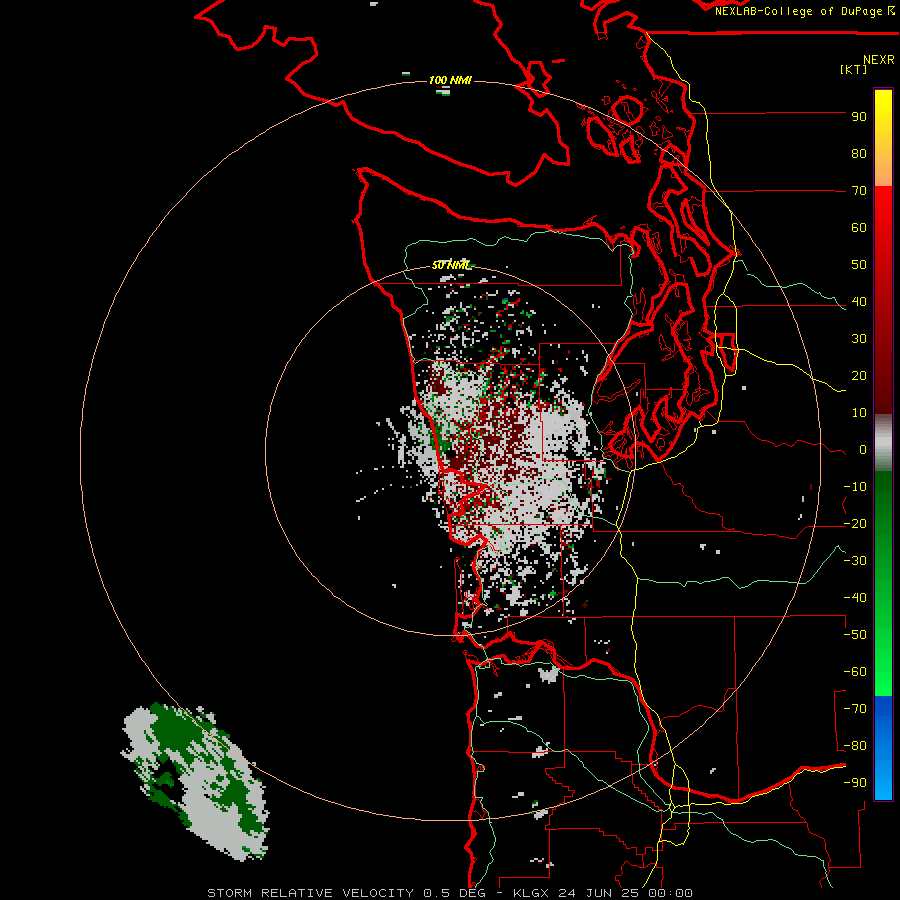Click the 50 NMI range ring label

[451, 265]
